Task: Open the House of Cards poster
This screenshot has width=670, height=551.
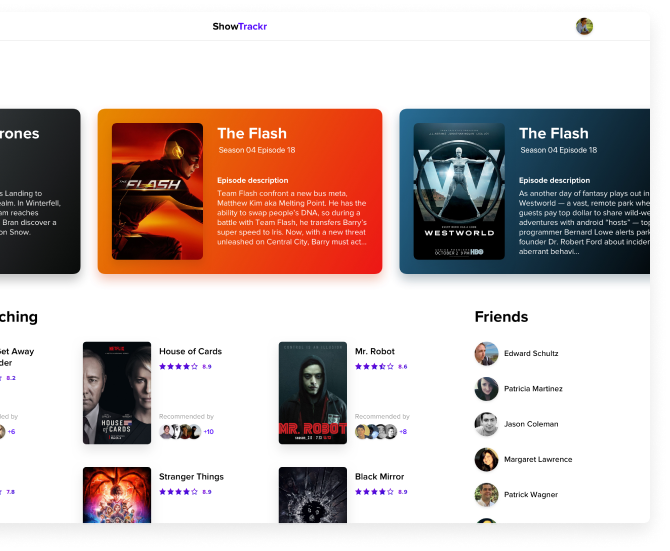Action: 117,393
